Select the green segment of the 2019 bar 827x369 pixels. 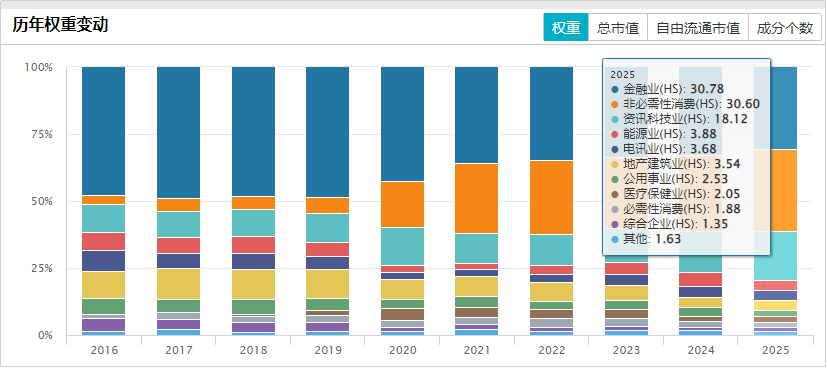tap(328, 305)
